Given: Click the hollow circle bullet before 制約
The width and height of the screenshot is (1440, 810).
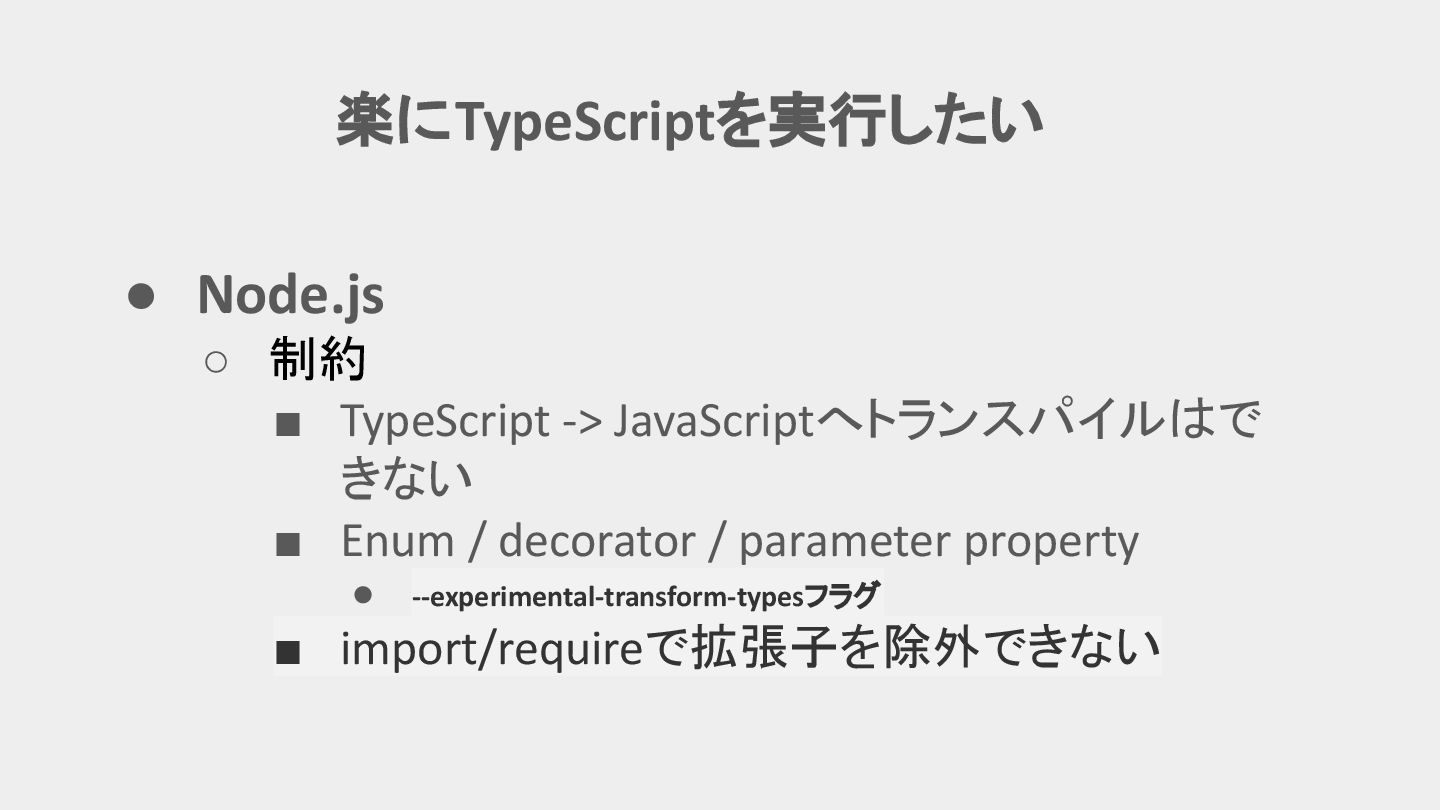Looking at the screenshot, I should [217, 361].
